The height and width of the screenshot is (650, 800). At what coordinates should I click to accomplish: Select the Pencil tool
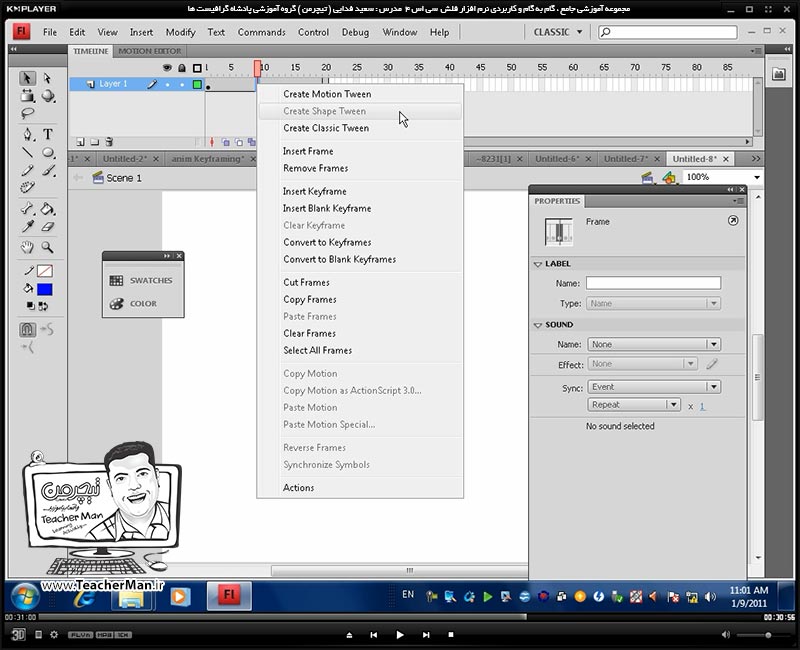click(x=27, y=170)
